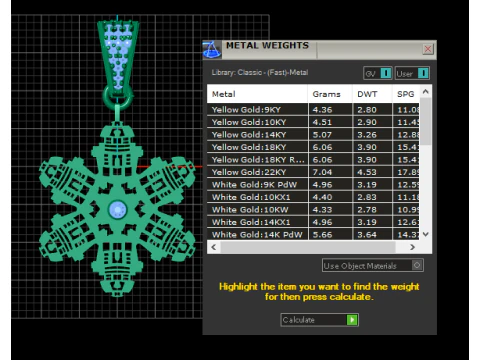Click DWT value 3.64 for 14K PdW
The height and width of the screenshot is (360, 480).
367,235
